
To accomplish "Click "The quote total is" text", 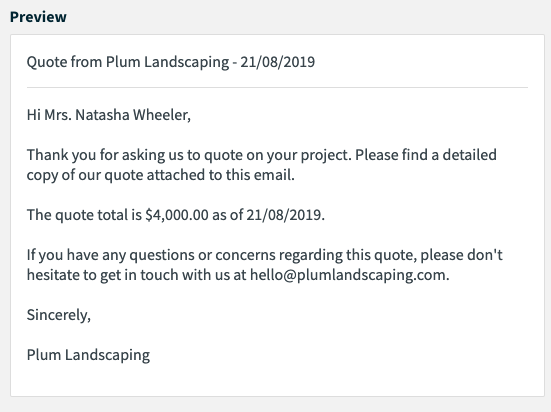I will click(x=84, y=215).
